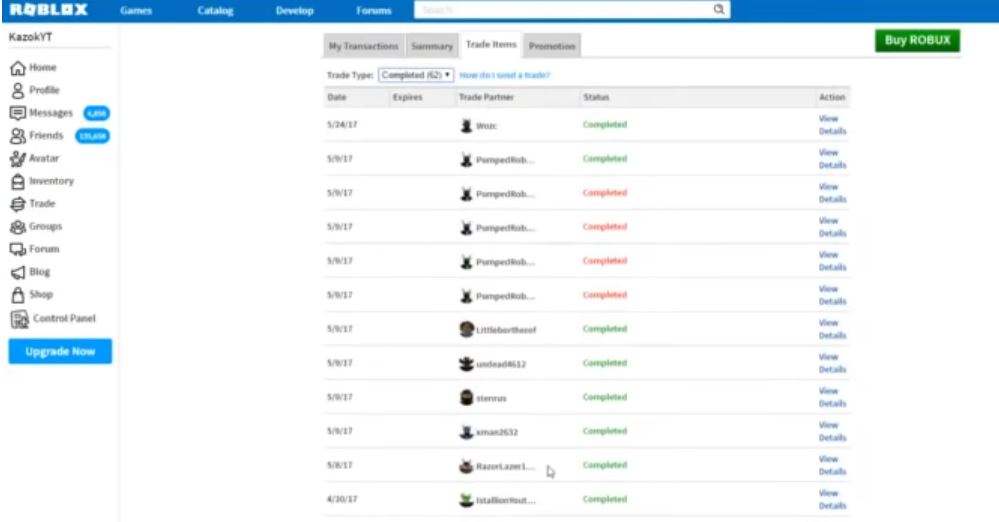Screen dimensions: 999x522
Task: Switch to the Promotion tab
Action: pyautogui.click(x=552, y=46)
